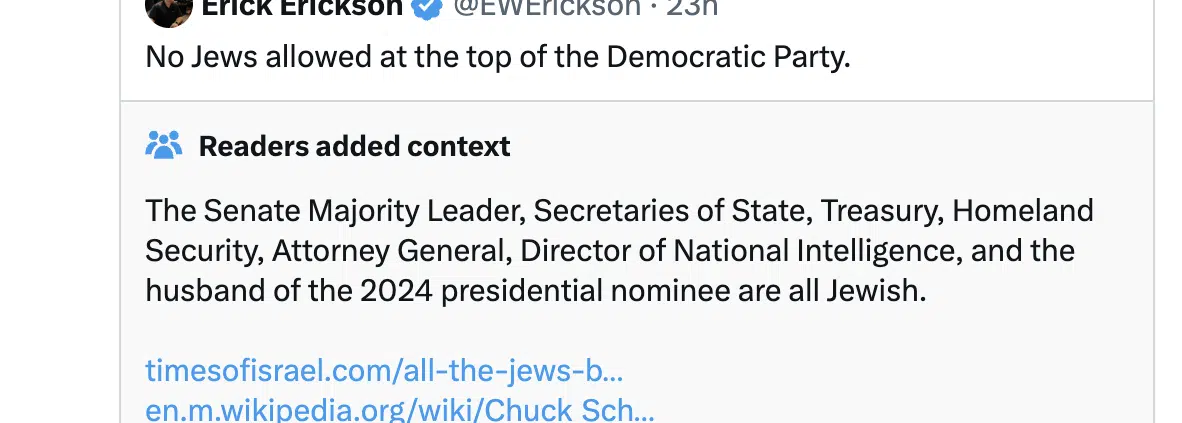Open the Wikipedia Chuck Schumer link
This screenshot has height=423, width=1182.
click(400, 410)
